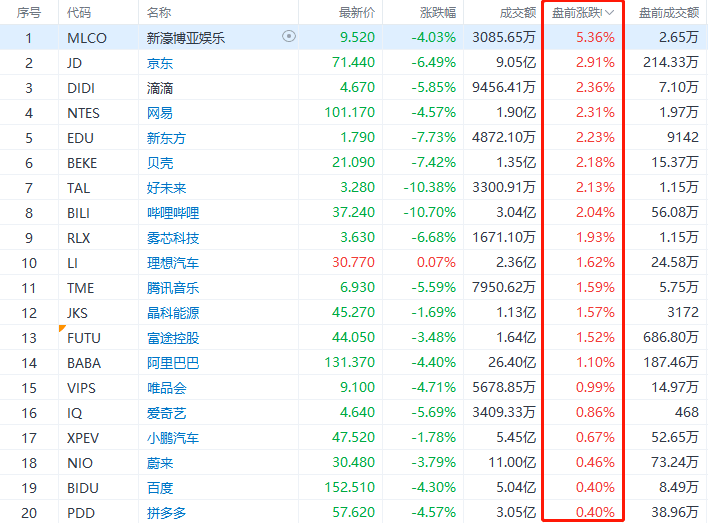Open the 京东 stock link

tap(160, 63)
